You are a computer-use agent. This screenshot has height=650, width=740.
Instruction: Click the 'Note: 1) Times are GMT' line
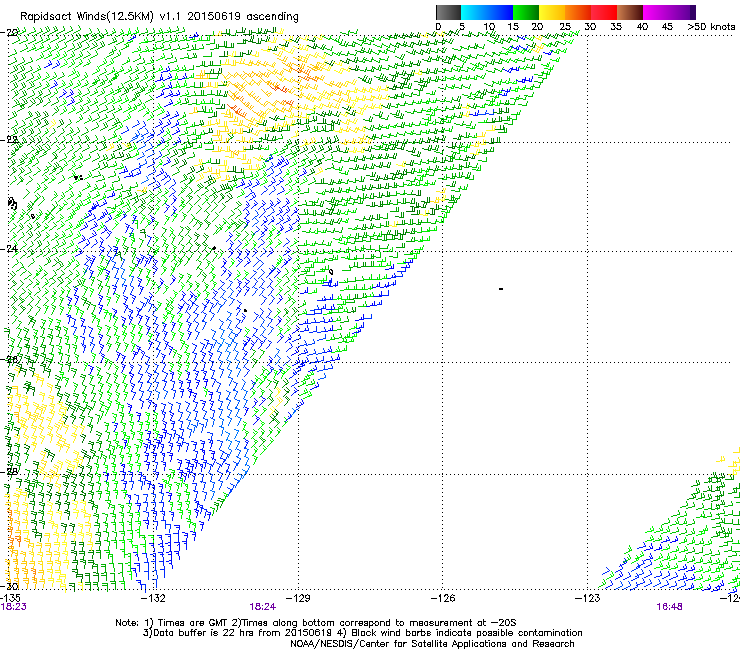[x=315, y=623]
